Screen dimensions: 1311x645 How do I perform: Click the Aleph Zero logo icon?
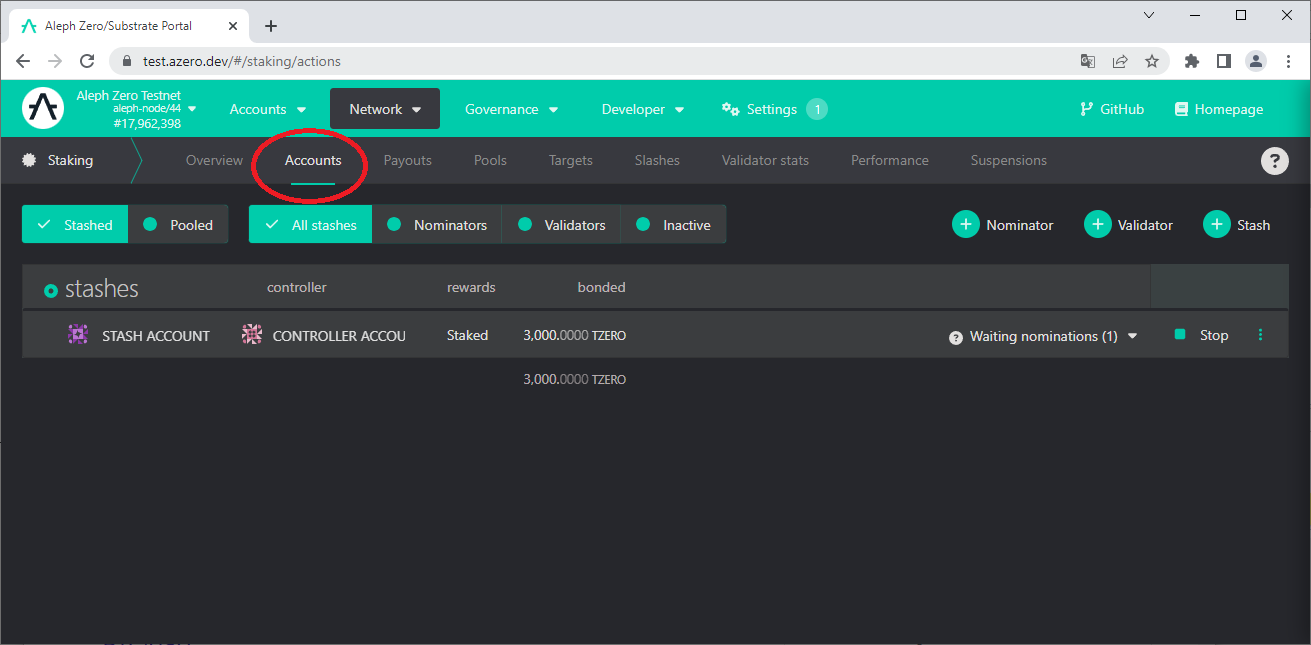pos(43,108)
